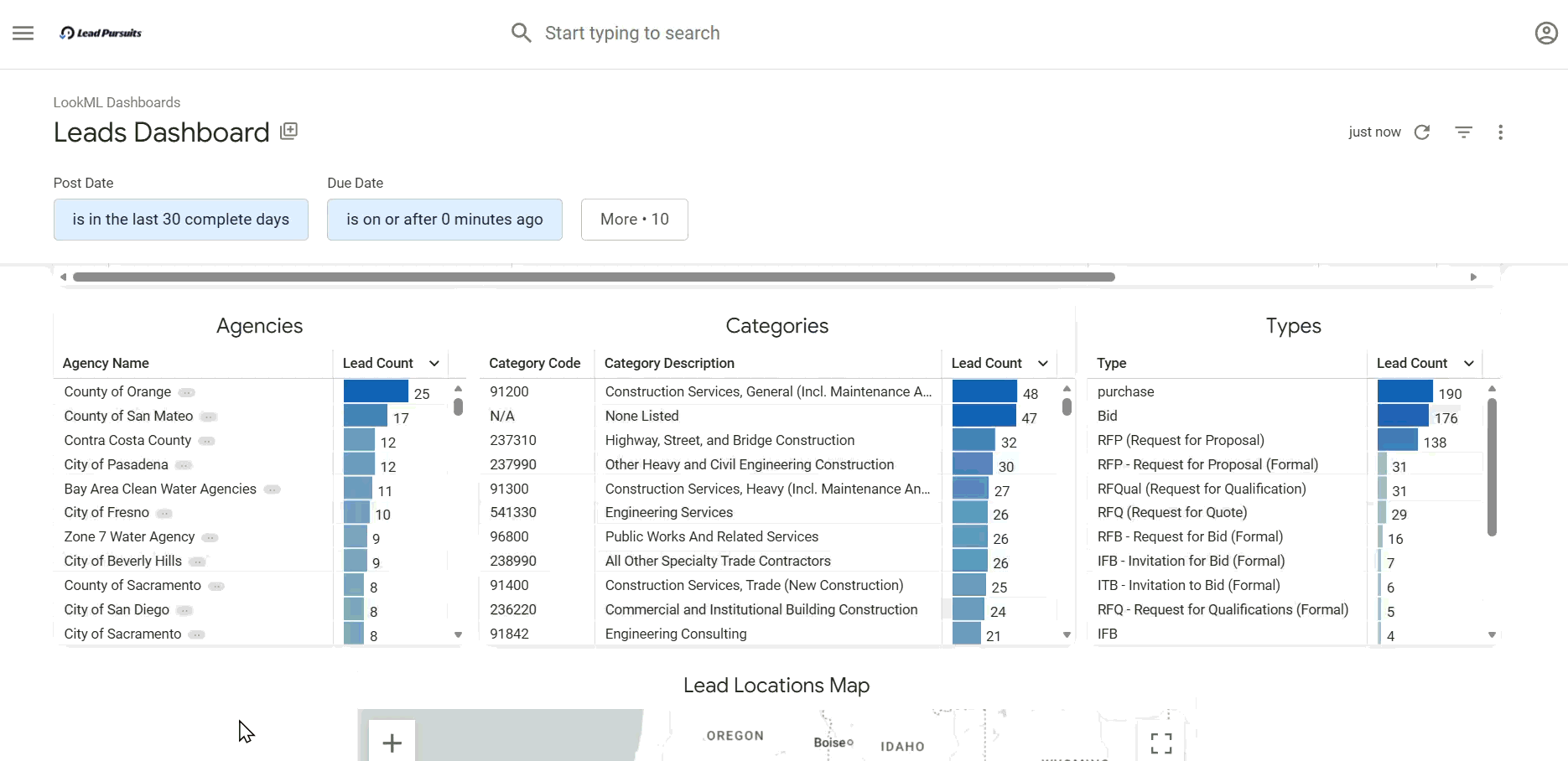This screenshot has height=761, width=1568.
Task: Click the Lead Pursuits logo
Action: 101,33
